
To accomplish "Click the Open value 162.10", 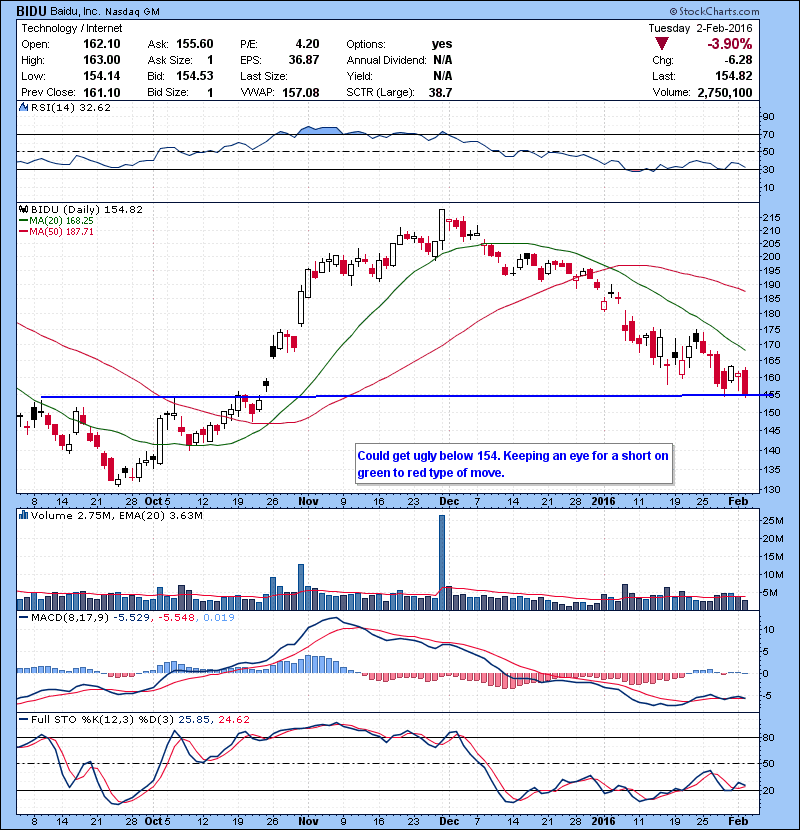I will [x=102, y=44].
